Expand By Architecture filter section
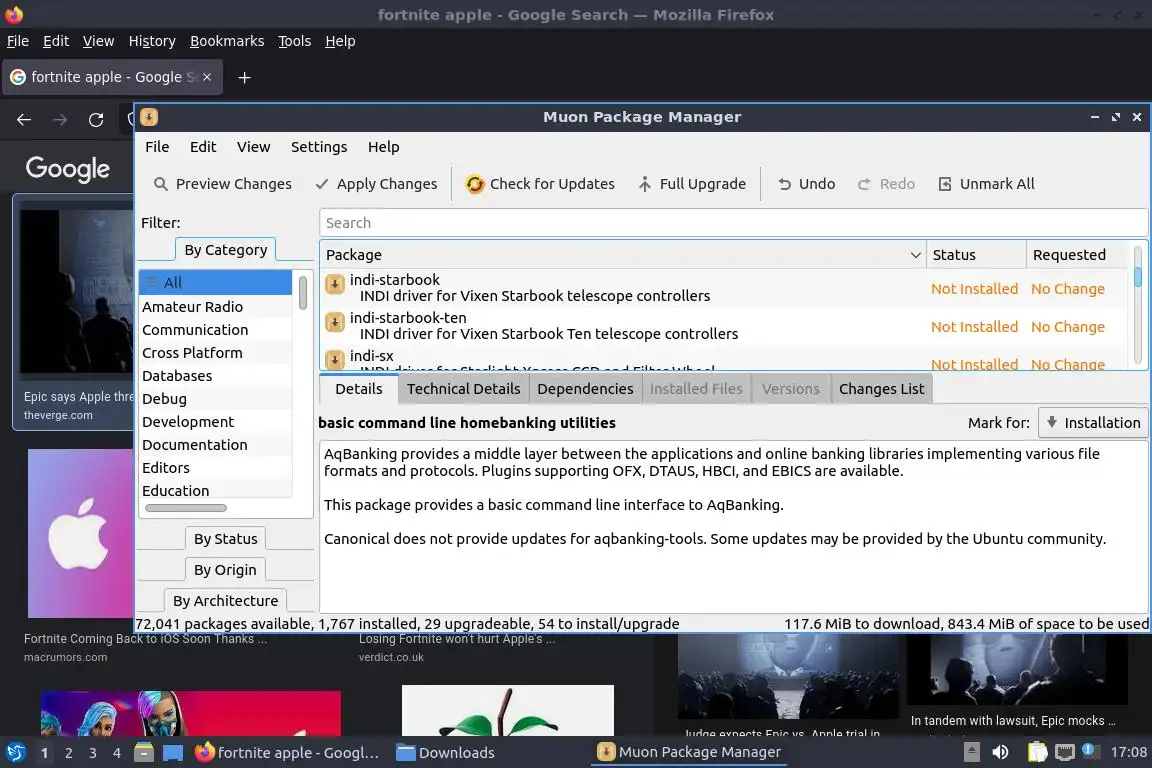This screenshot has width=1152, height=768. pos(226,600)
